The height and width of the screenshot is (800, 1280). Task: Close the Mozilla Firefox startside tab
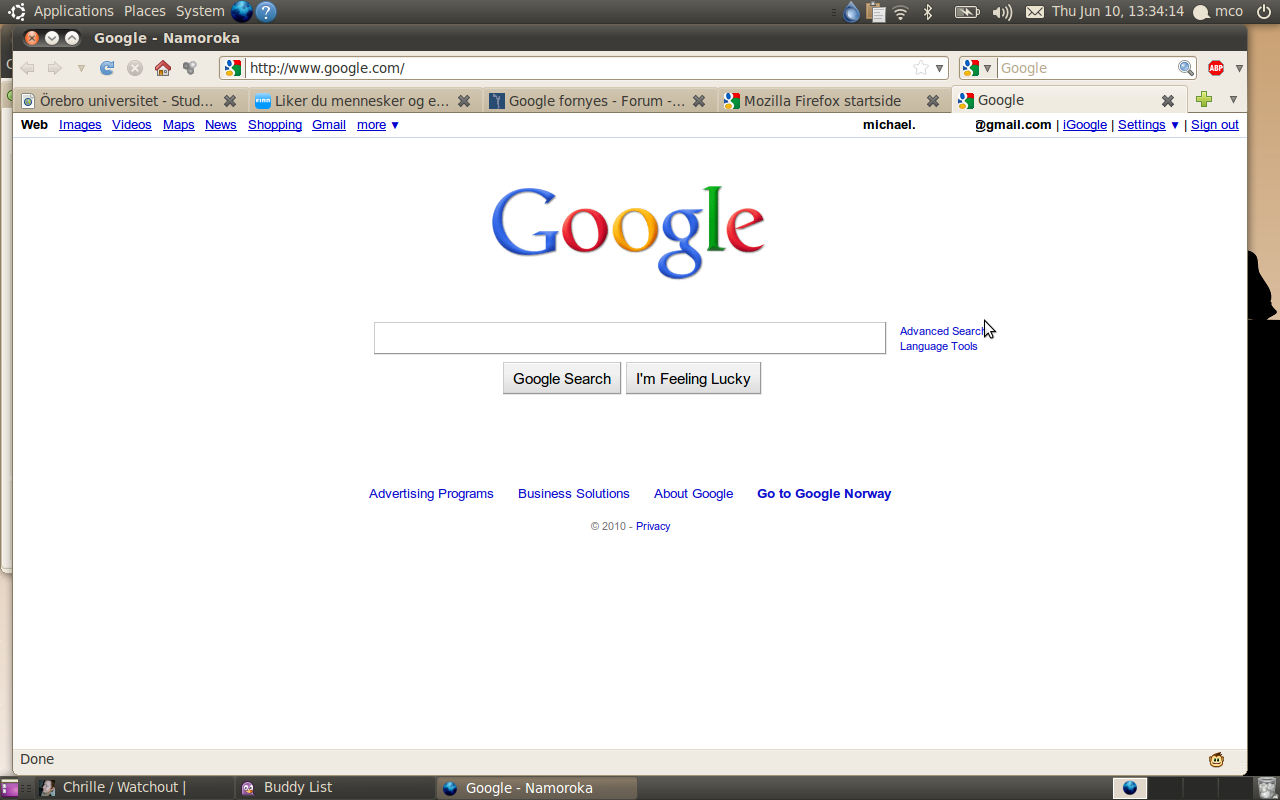pyautogui.click(x=933, y=101)
